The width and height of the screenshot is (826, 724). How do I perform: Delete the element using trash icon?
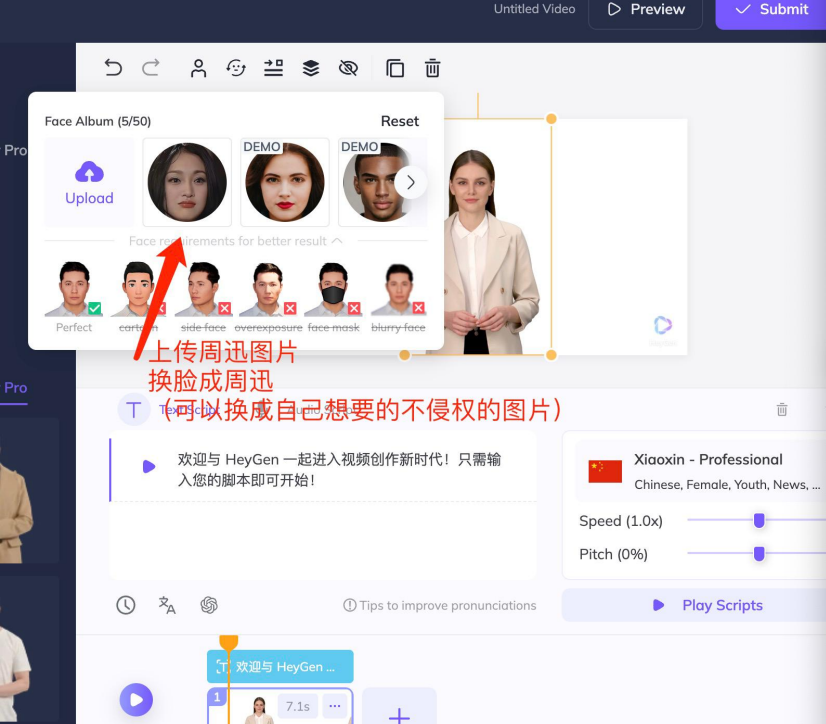pos(432,68)
